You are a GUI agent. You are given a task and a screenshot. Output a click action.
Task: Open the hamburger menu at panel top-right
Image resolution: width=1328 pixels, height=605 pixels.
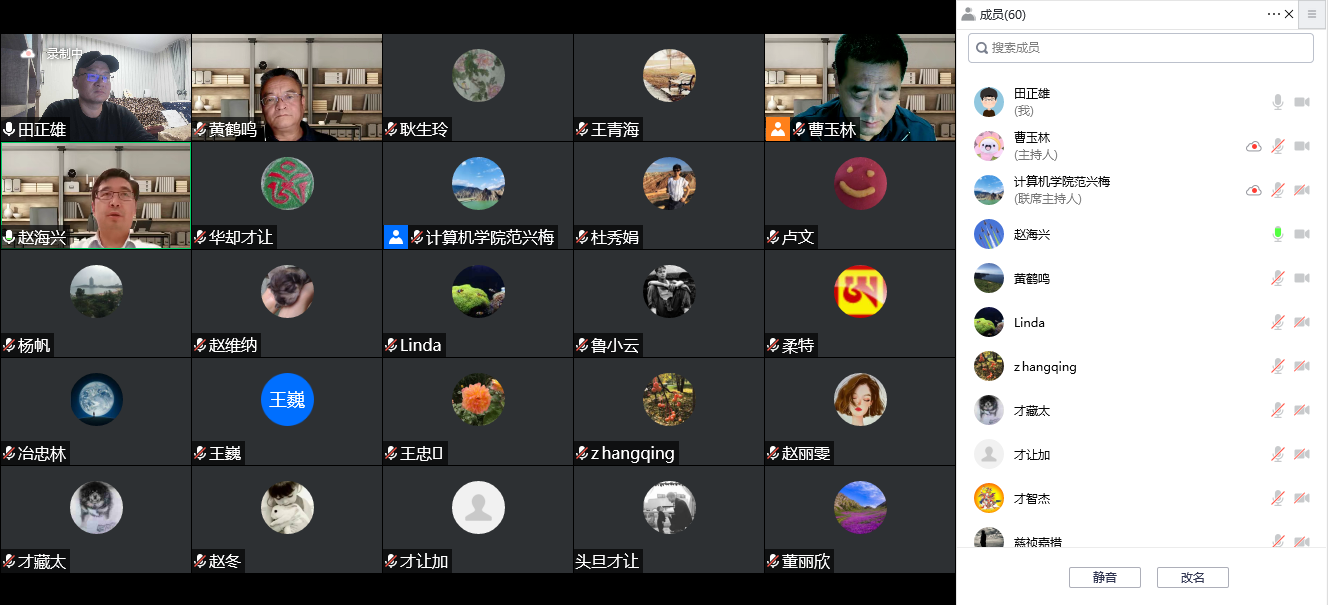1312,14
